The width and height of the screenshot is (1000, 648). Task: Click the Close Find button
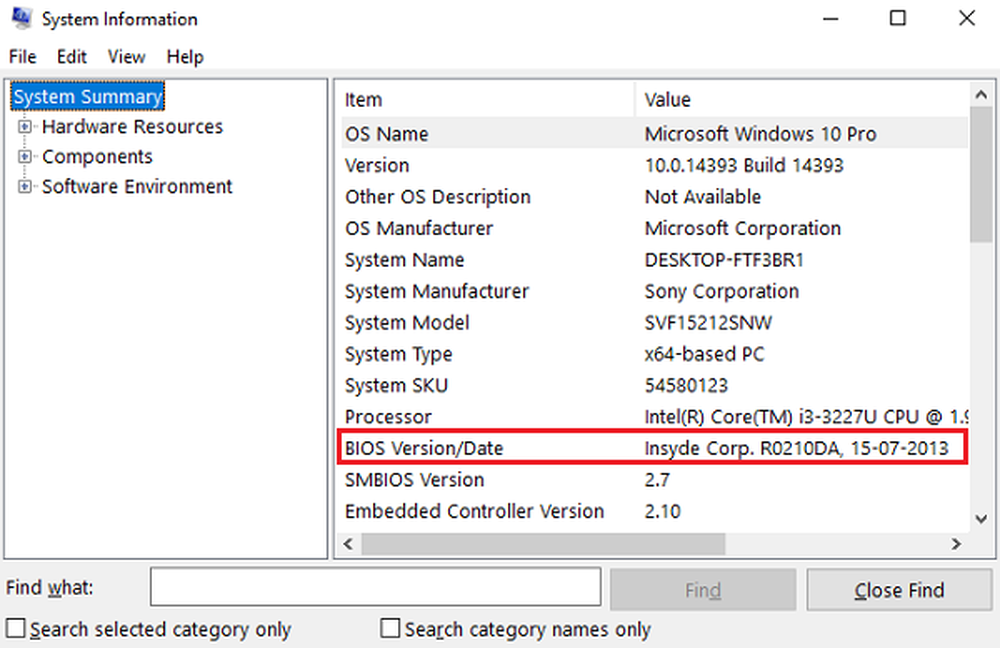point(899,591)
